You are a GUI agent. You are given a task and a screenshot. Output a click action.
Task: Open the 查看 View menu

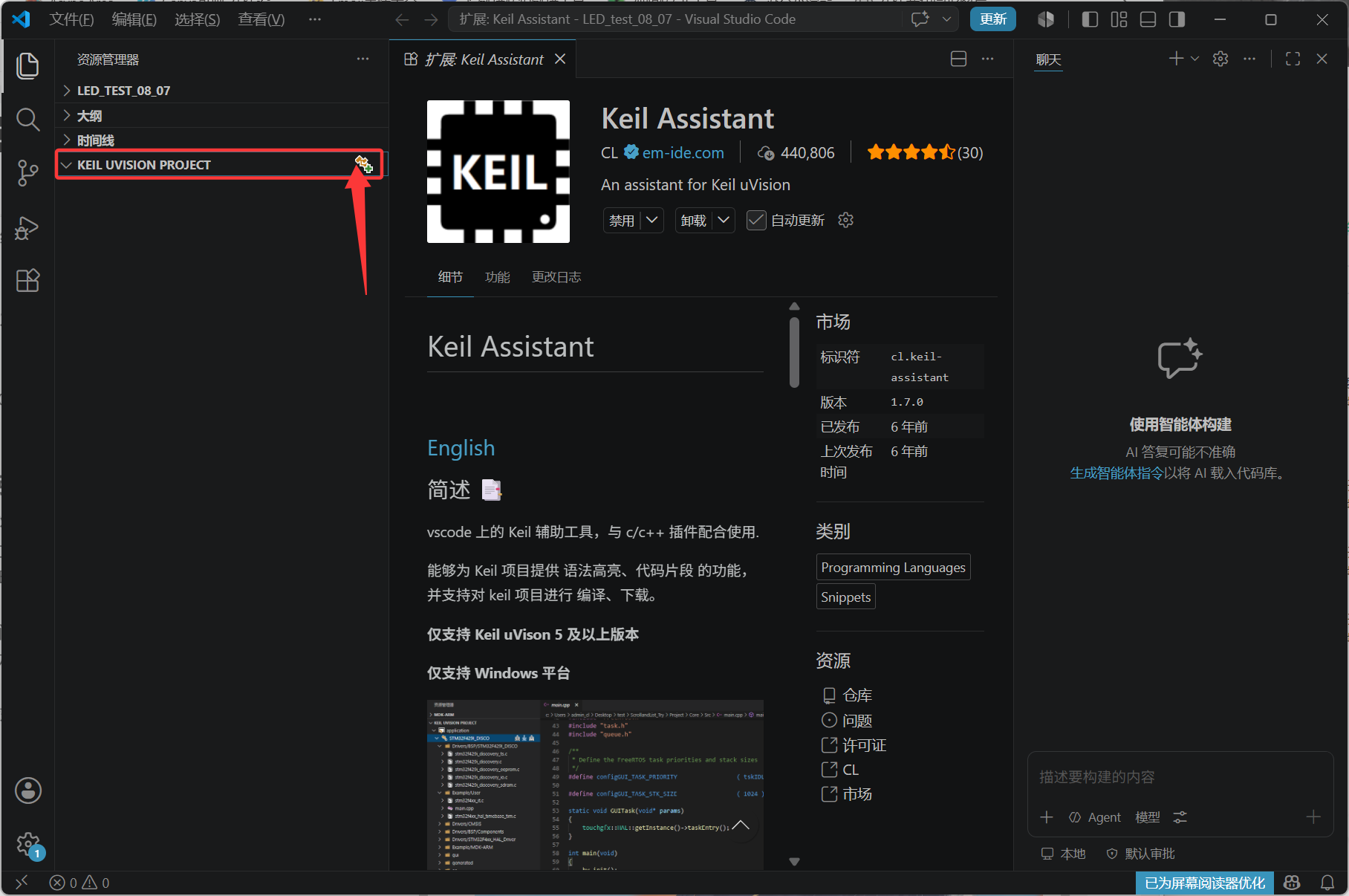pos(261,19)
